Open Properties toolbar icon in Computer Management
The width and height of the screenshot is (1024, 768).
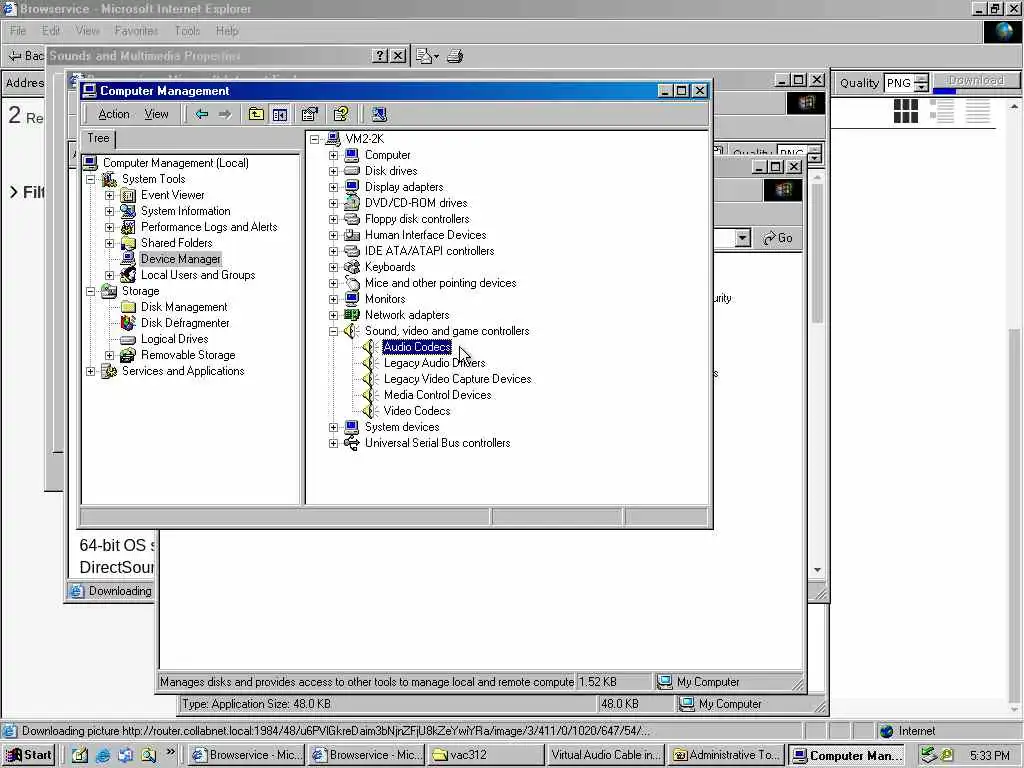coord(310,114)
